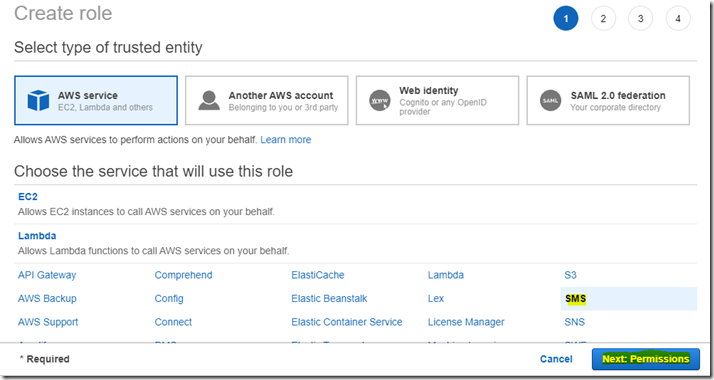
Task: Choose Web identity trusted entity card
Action: tap(437, 100)
